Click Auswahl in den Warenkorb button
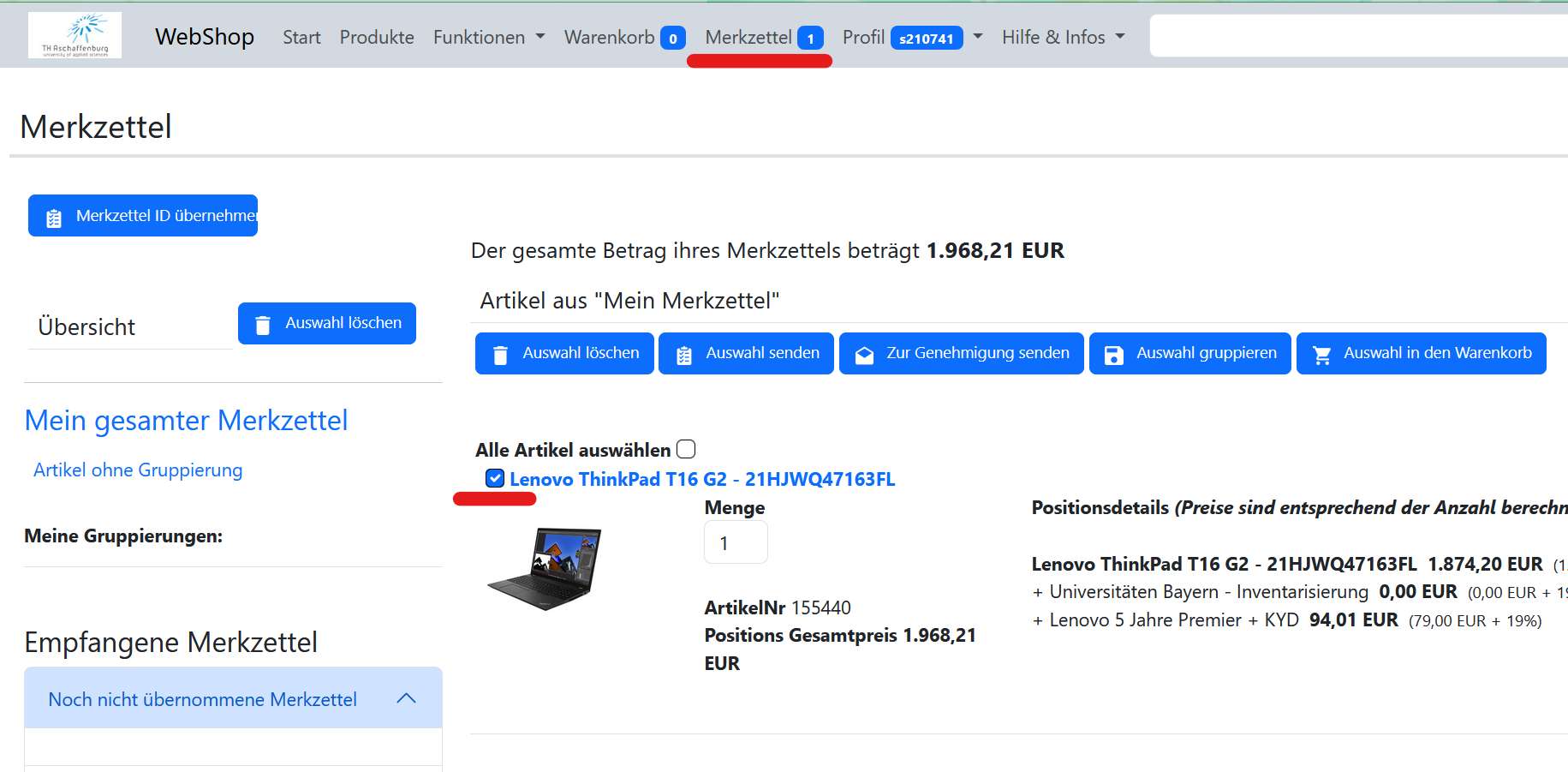This screenshot has width=1568, height=772. (x=1422, y=353)
